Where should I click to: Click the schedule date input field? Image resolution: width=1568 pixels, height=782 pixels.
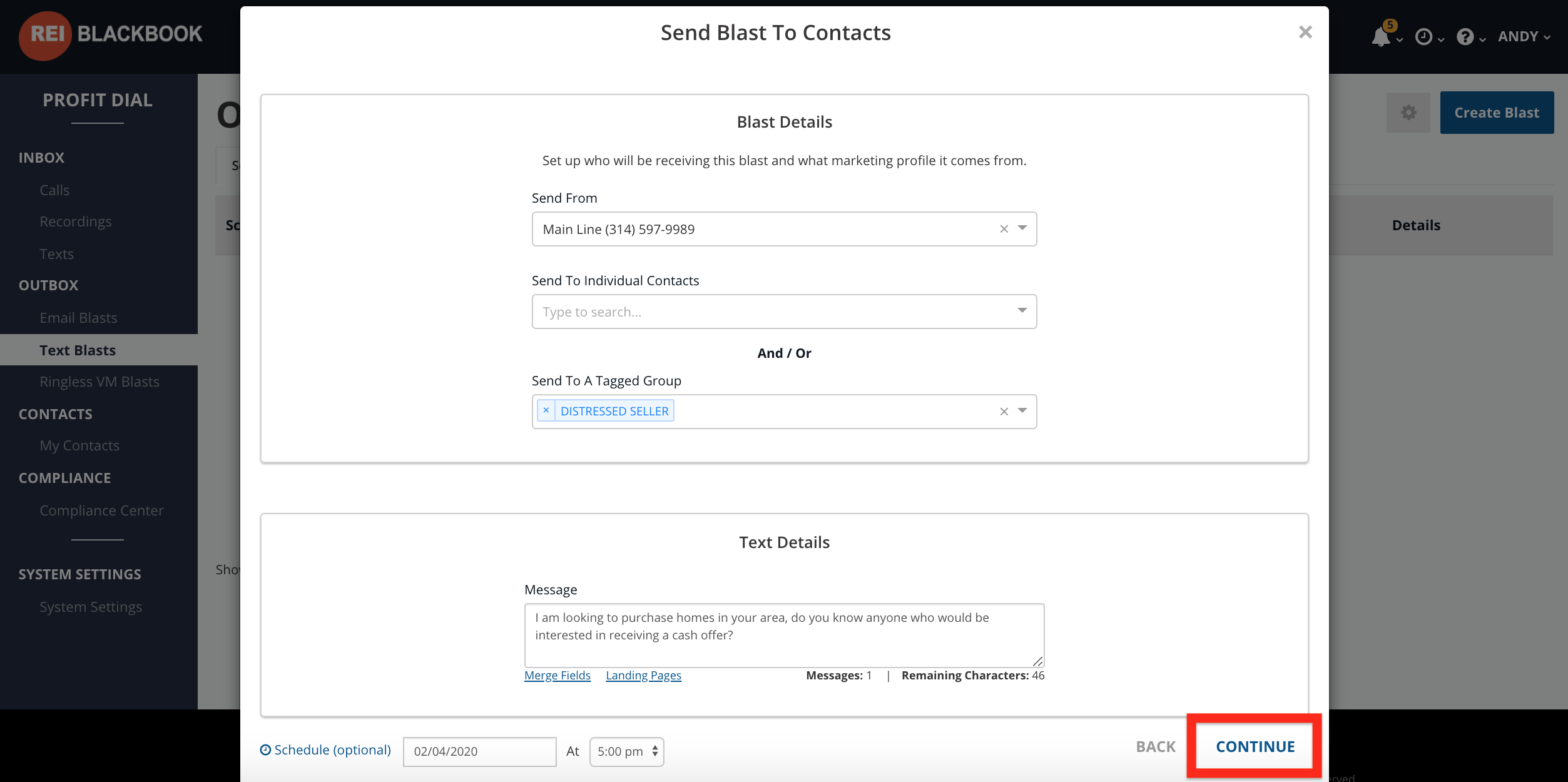(480, 751)
